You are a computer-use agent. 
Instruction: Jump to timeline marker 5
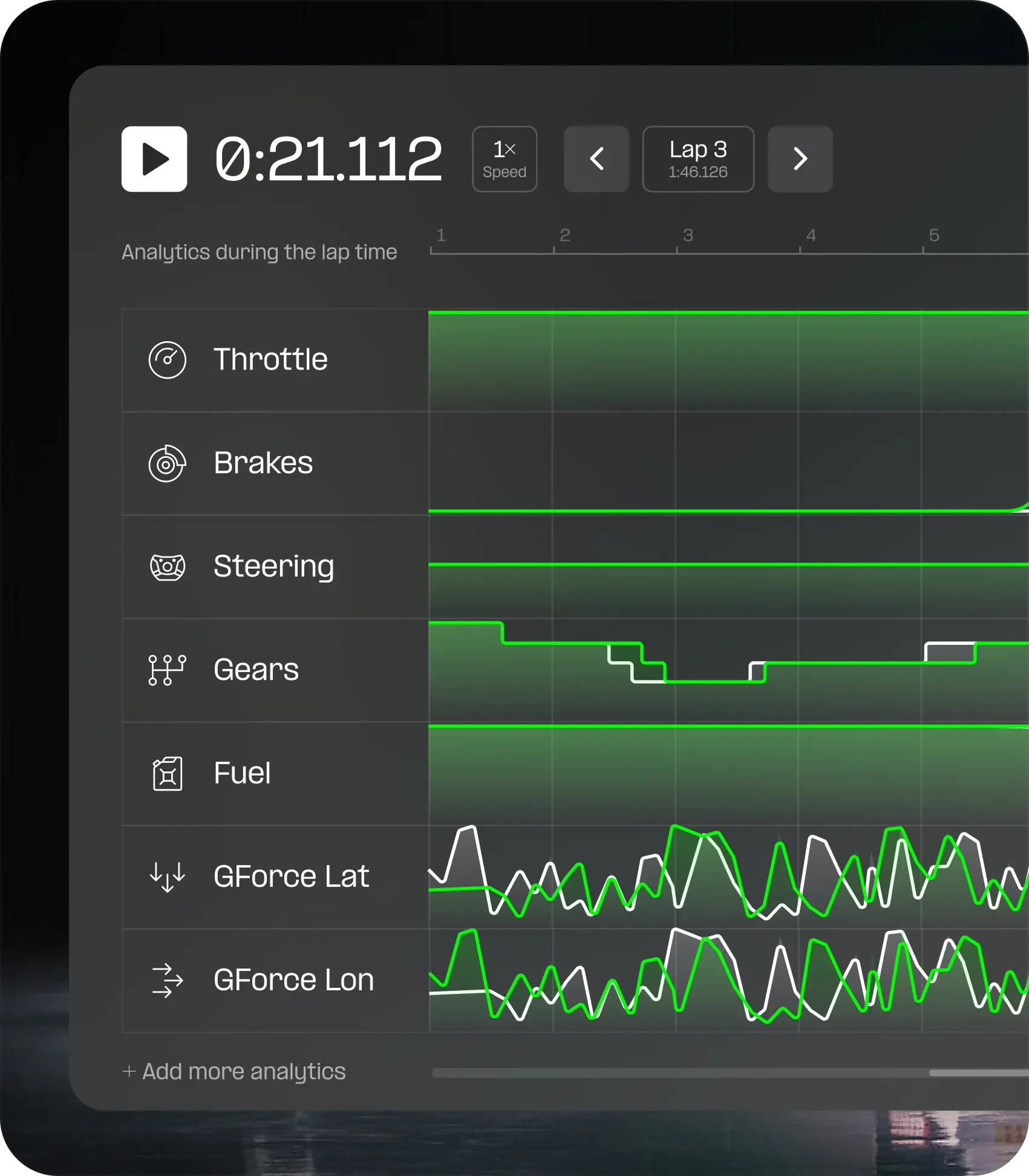[x=934, y=235]
